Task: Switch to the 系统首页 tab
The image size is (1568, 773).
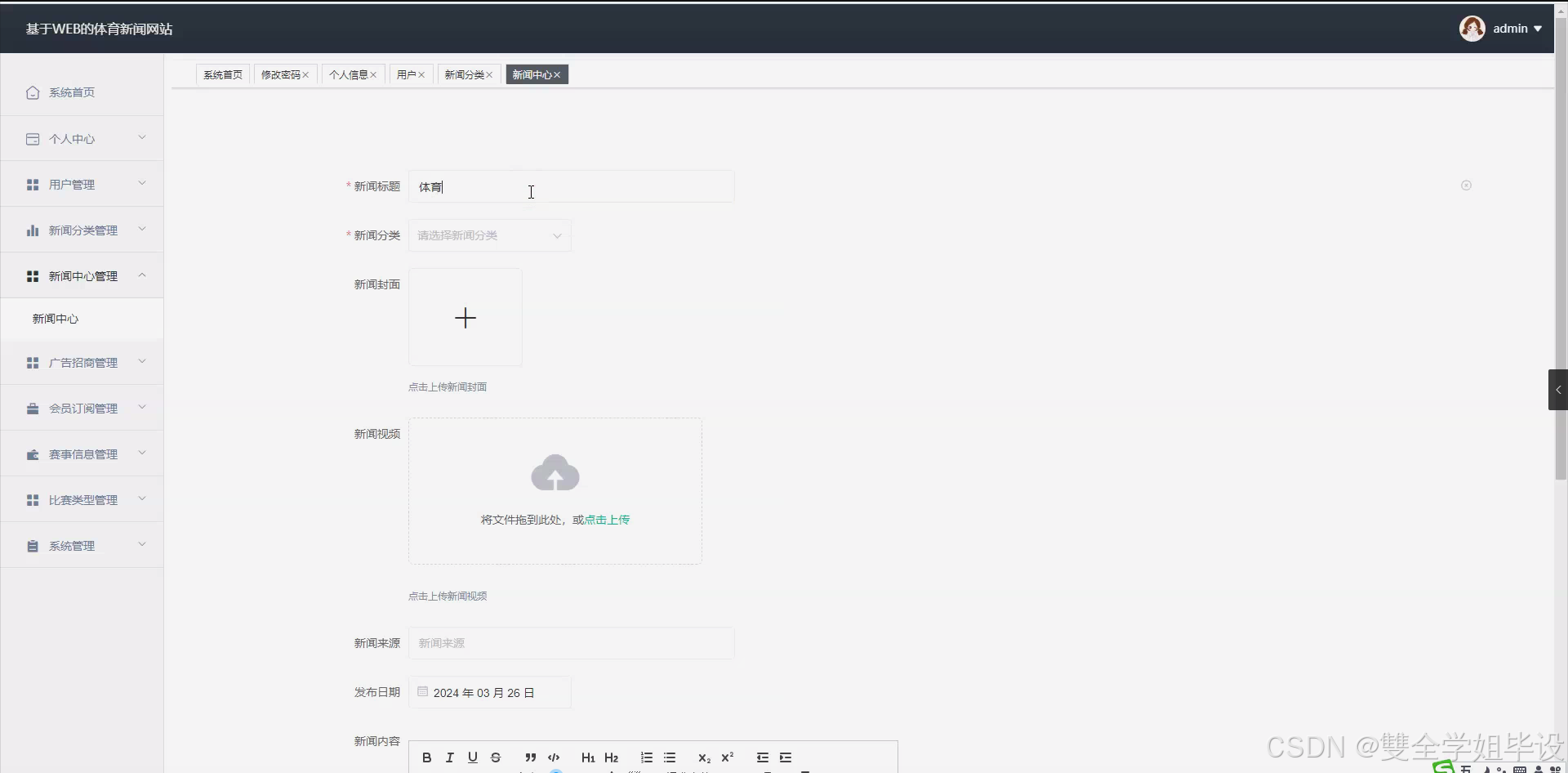Action: tap(223, 74)
